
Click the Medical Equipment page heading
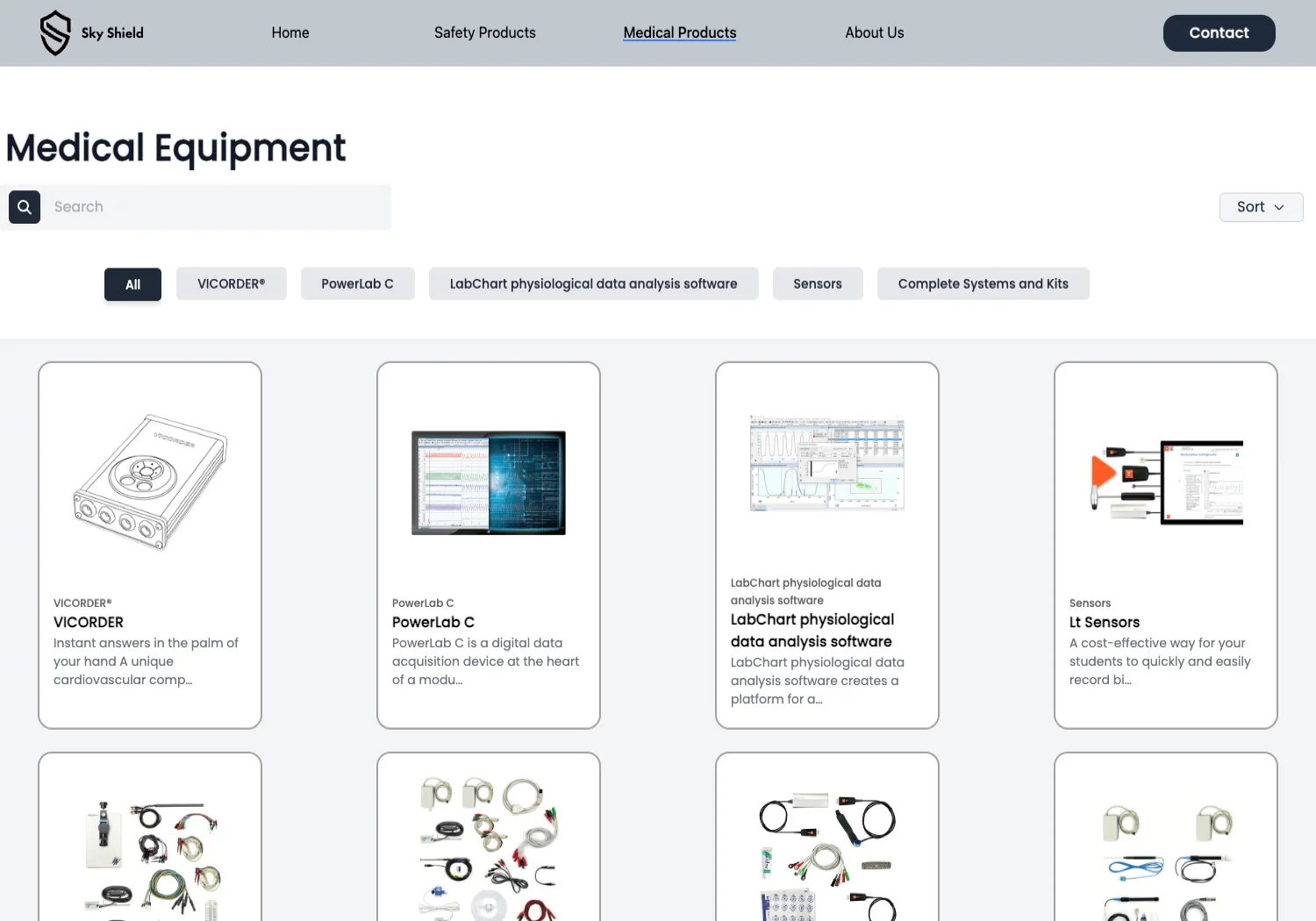click(175, 147)
